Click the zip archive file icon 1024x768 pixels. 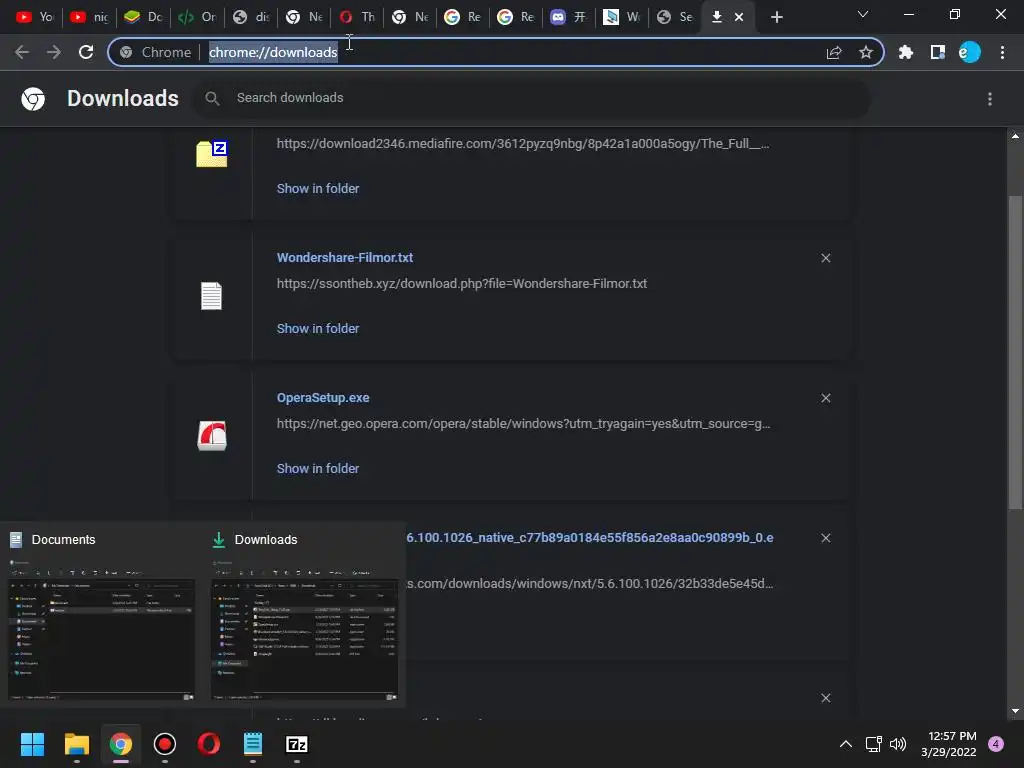coord(212,154)
